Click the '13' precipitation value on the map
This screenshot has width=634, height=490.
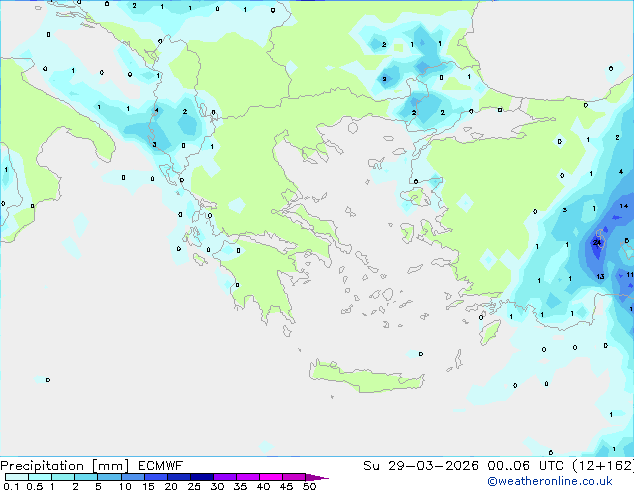pos(600,277)
